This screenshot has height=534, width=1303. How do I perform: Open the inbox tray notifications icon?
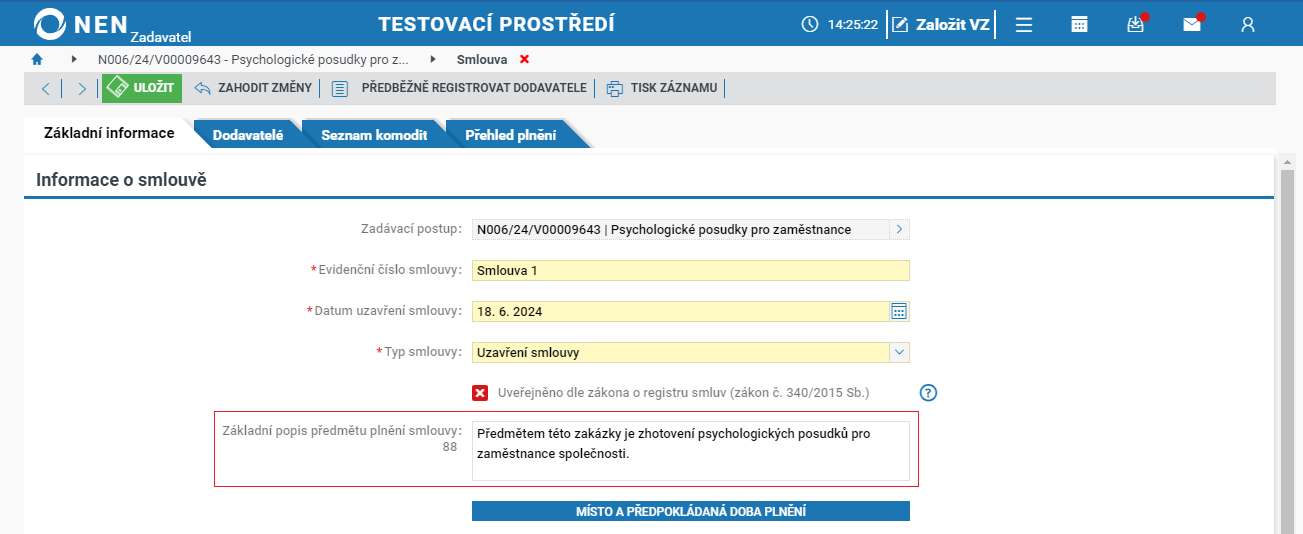1135,25
